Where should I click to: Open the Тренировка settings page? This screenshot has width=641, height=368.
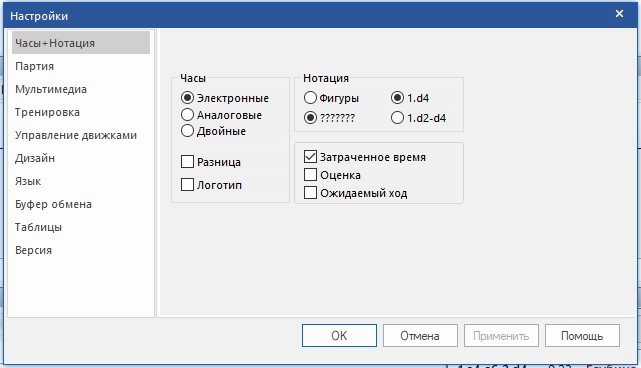(x=81, y=112)
